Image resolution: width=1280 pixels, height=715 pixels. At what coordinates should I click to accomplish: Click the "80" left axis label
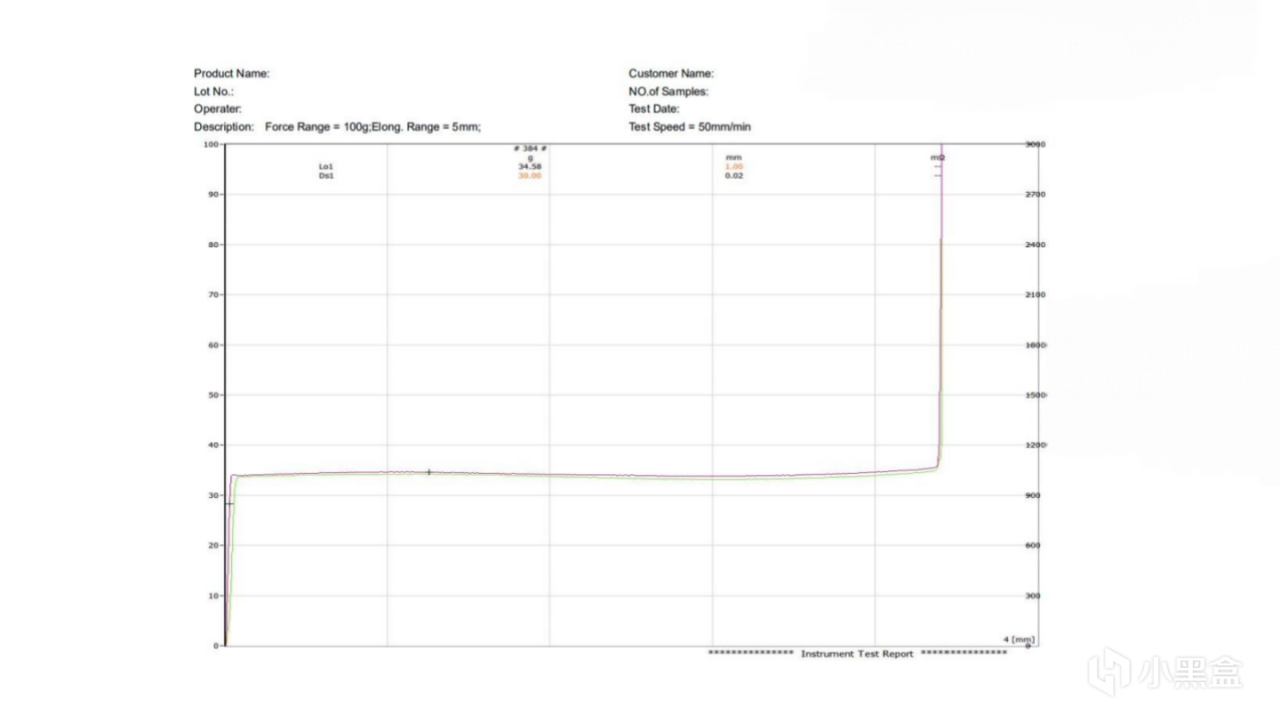pos(213,245)
